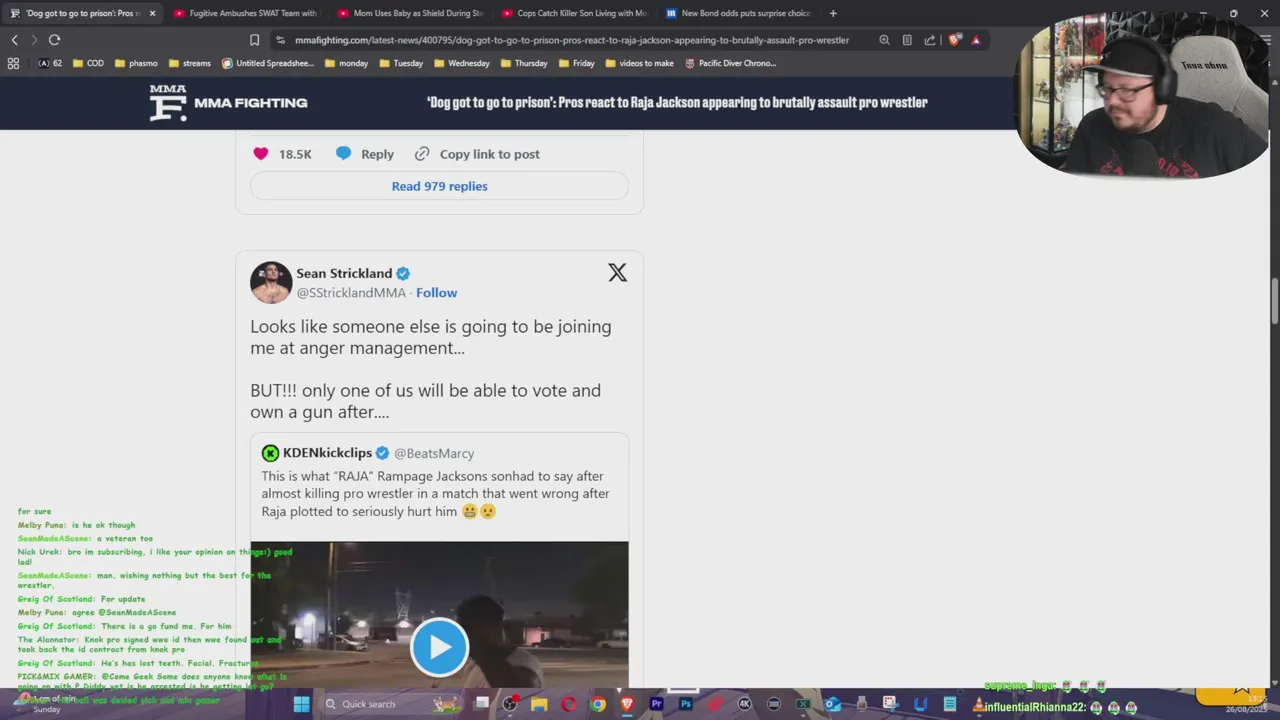1280x720 pixels.
Task: Open the apps grid icon in the bookmarks bar
Action: (13, 63)
